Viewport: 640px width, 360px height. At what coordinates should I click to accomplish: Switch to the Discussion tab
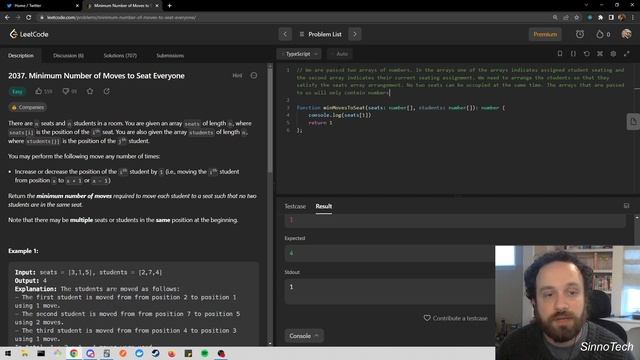68,56
